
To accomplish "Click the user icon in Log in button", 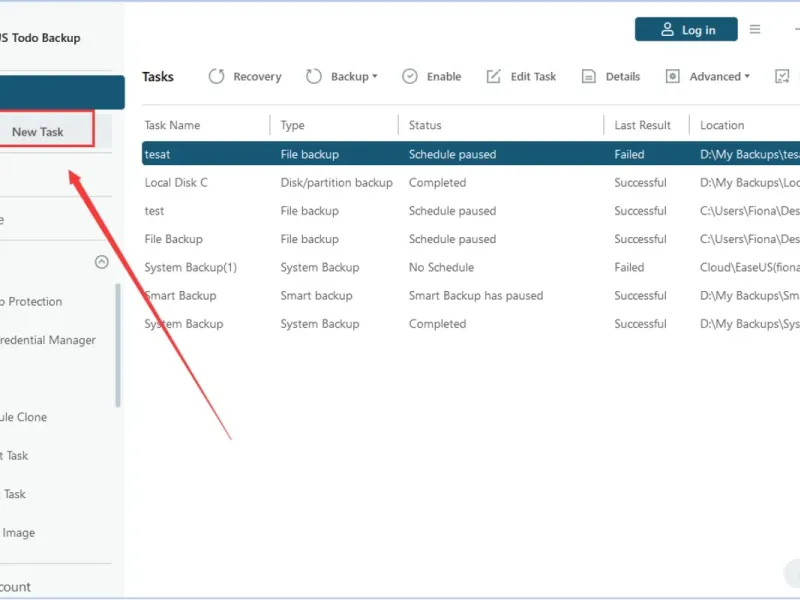I will coord(667,29).
